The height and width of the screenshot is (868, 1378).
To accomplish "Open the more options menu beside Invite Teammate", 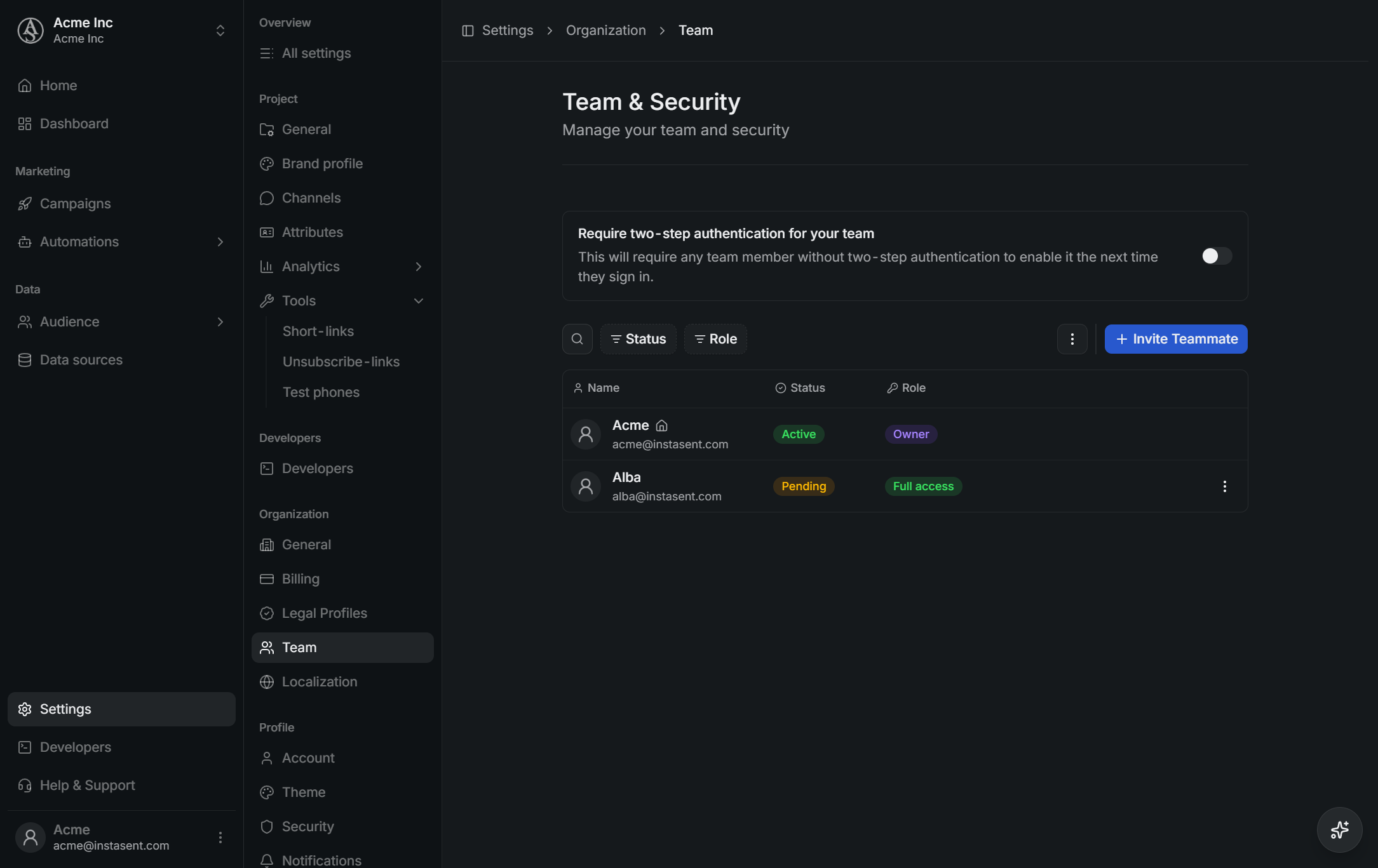I will [1072, 339].
